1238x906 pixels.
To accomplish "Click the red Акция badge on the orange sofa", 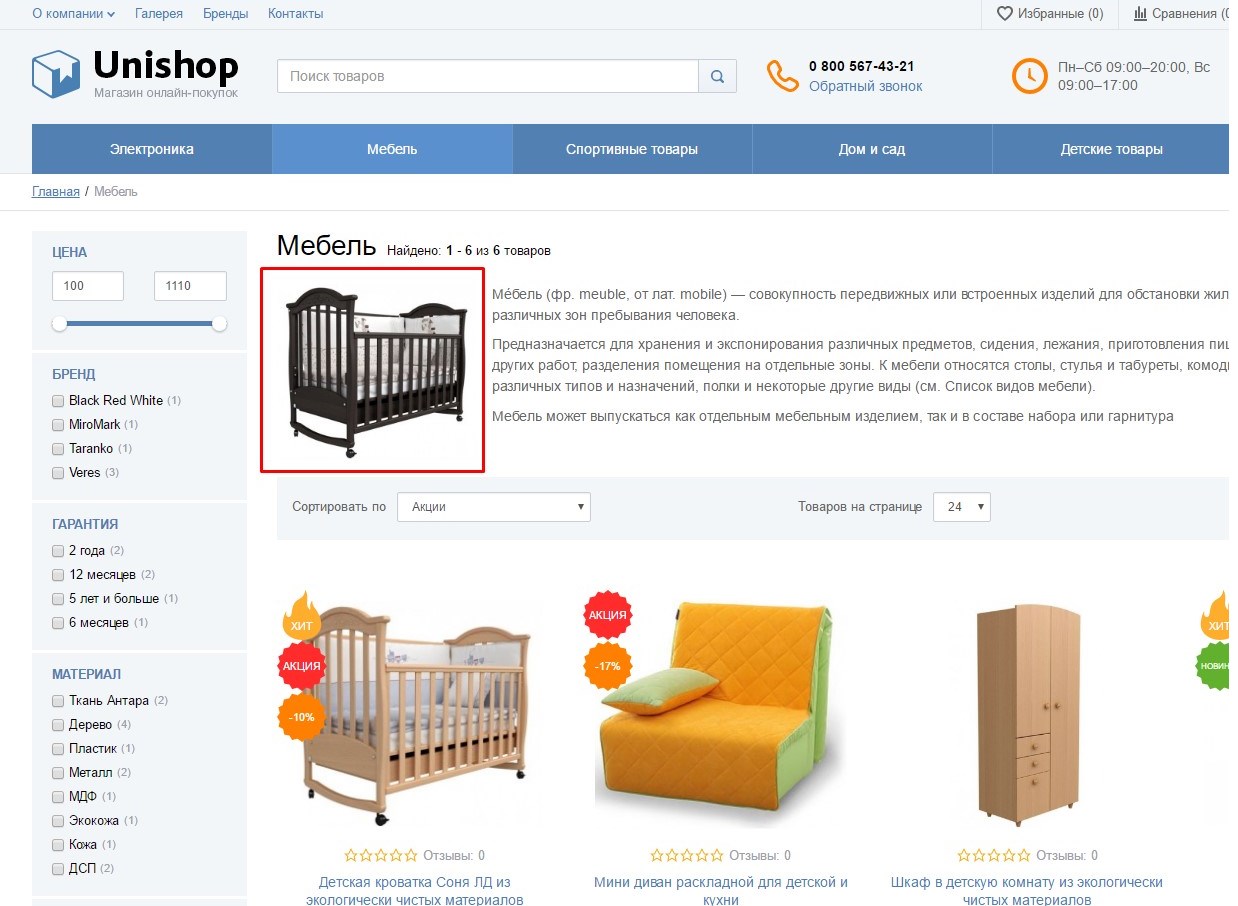I will 607,615.
